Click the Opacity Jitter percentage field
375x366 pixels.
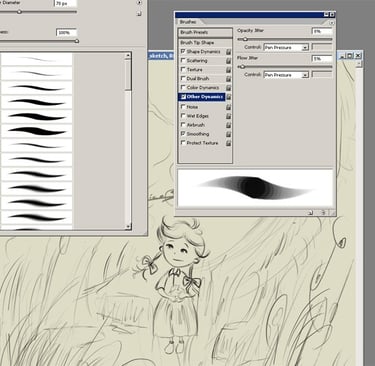pyautogui.click(x=322, y=31)
